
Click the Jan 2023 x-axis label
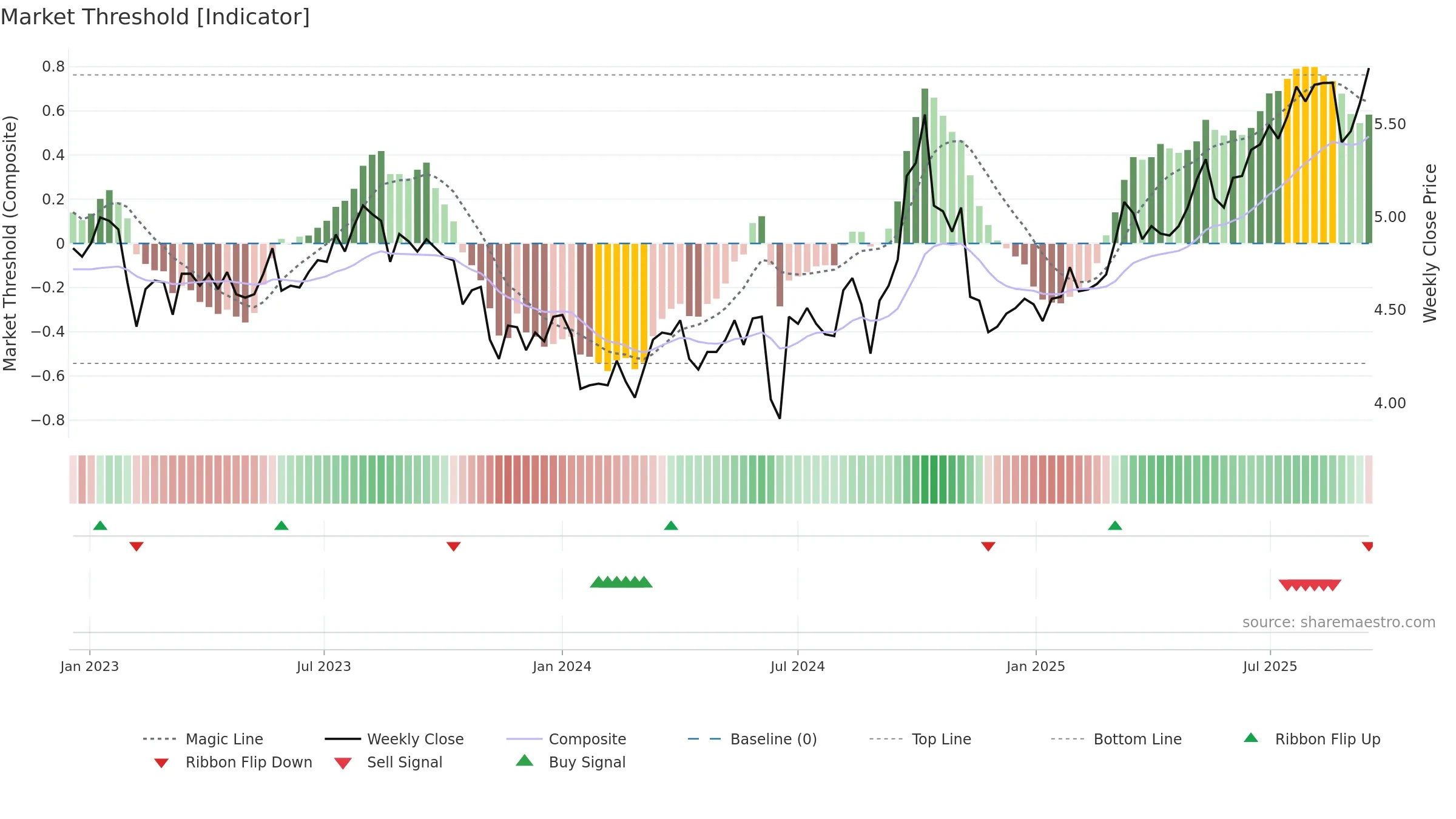[x=90, y=666]
